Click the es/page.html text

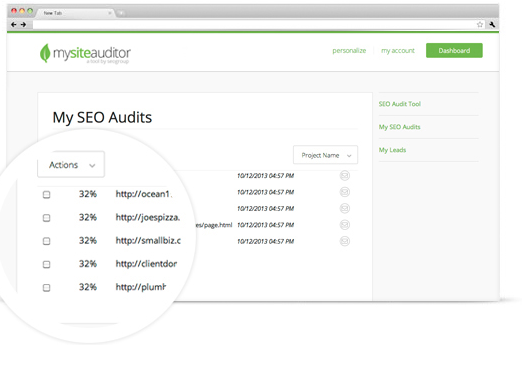pos(214,225)
